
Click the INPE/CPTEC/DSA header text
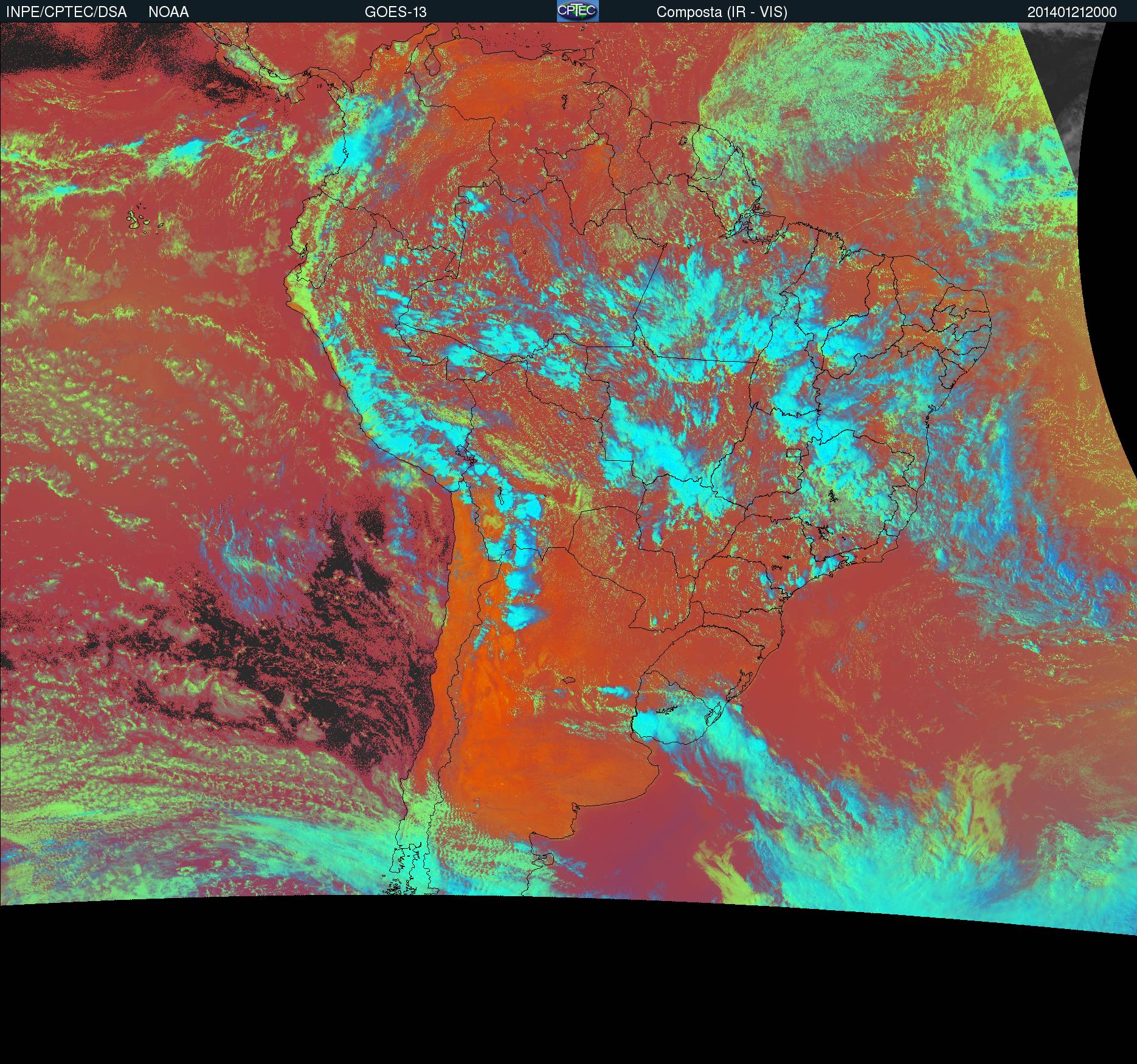pos(66,12)
